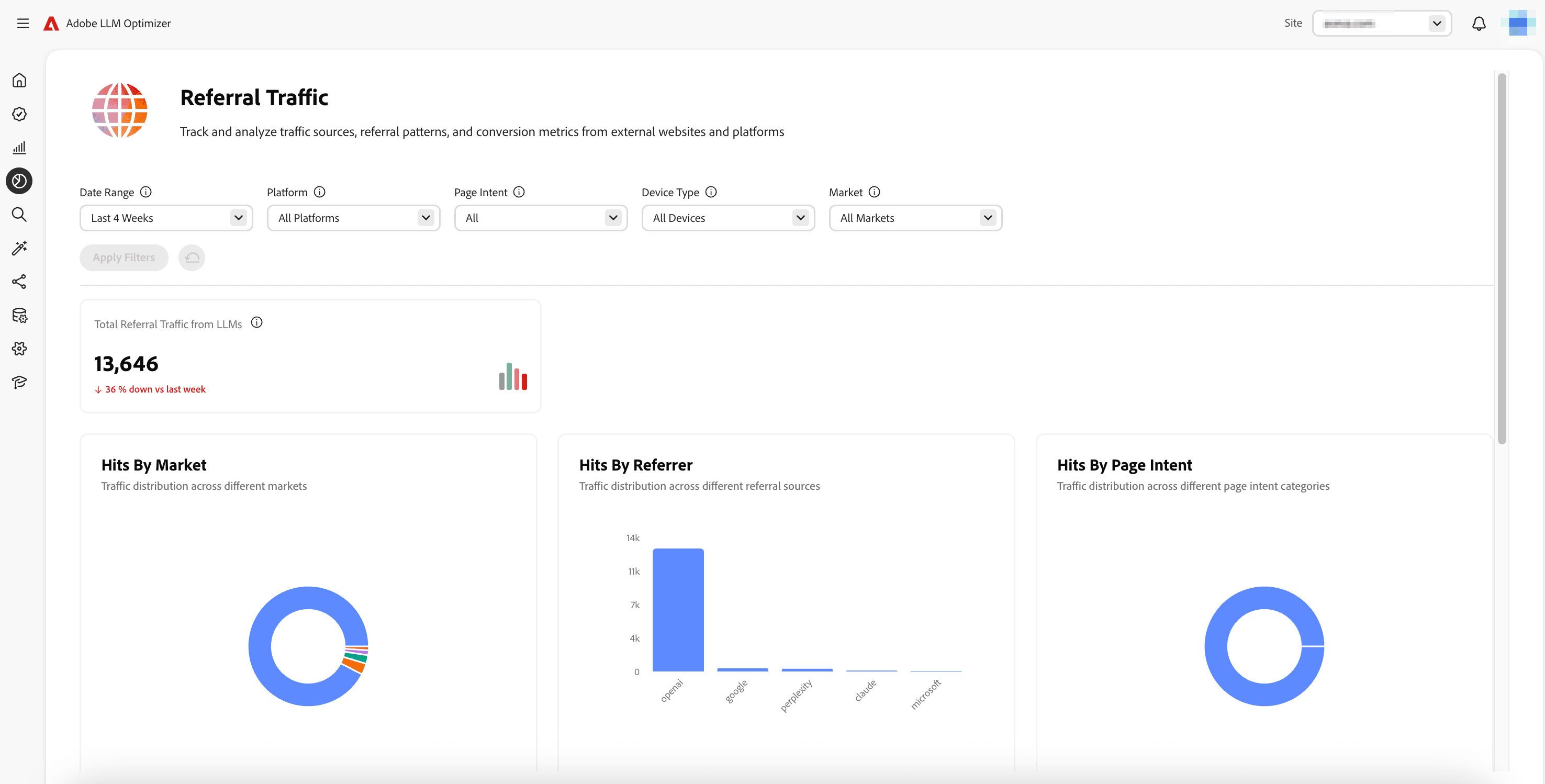Open the All Markets dropdown
Screen dimensions: 1545x784
pos(915,218)
